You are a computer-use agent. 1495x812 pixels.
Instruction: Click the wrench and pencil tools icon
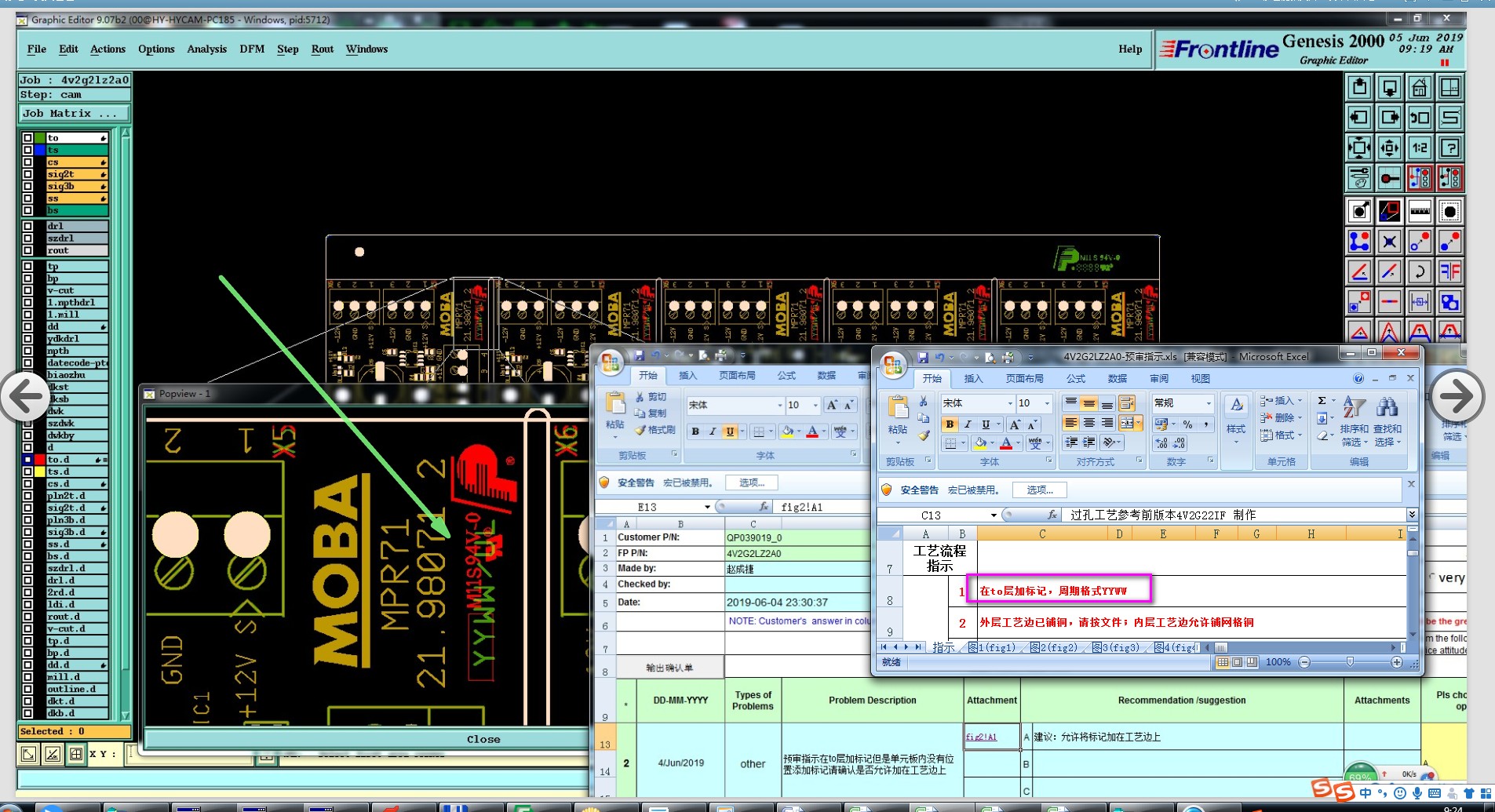(x=1359, y=178)
